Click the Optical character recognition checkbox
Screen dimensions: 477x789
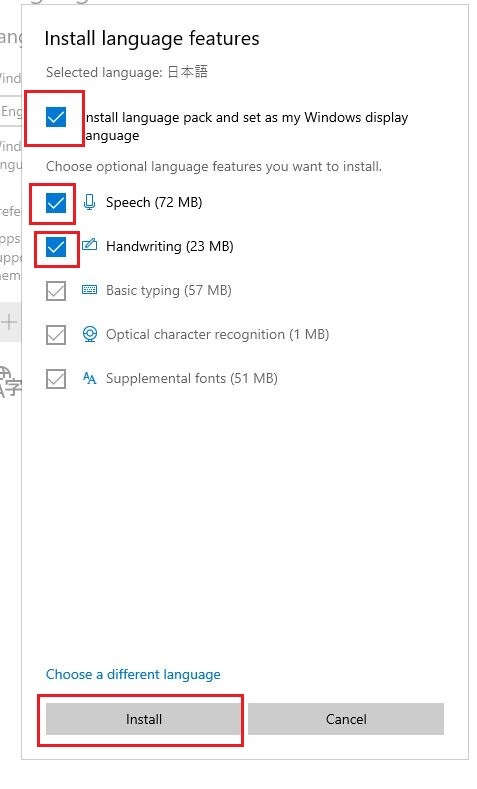pos(56,335)
